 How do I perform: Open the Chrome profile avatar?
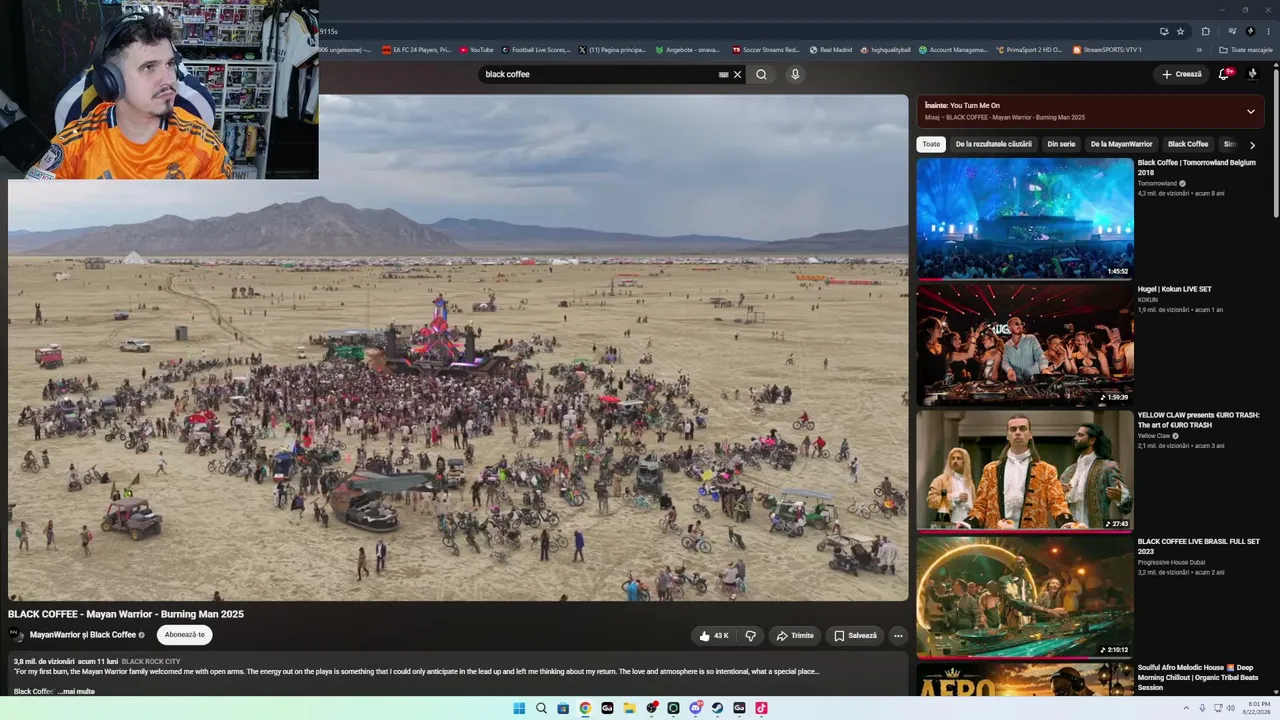(1250, 31)
